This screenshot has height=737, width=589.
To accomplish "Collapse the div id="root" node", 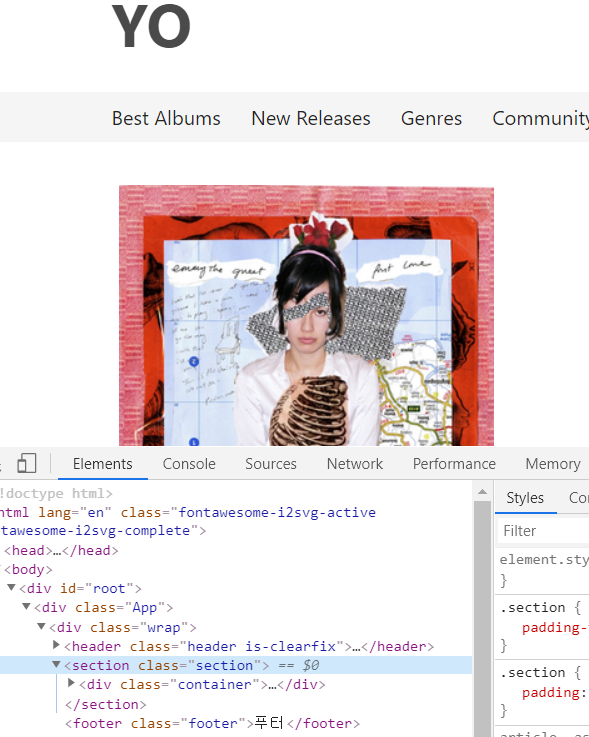I will (x=11, y=588).
